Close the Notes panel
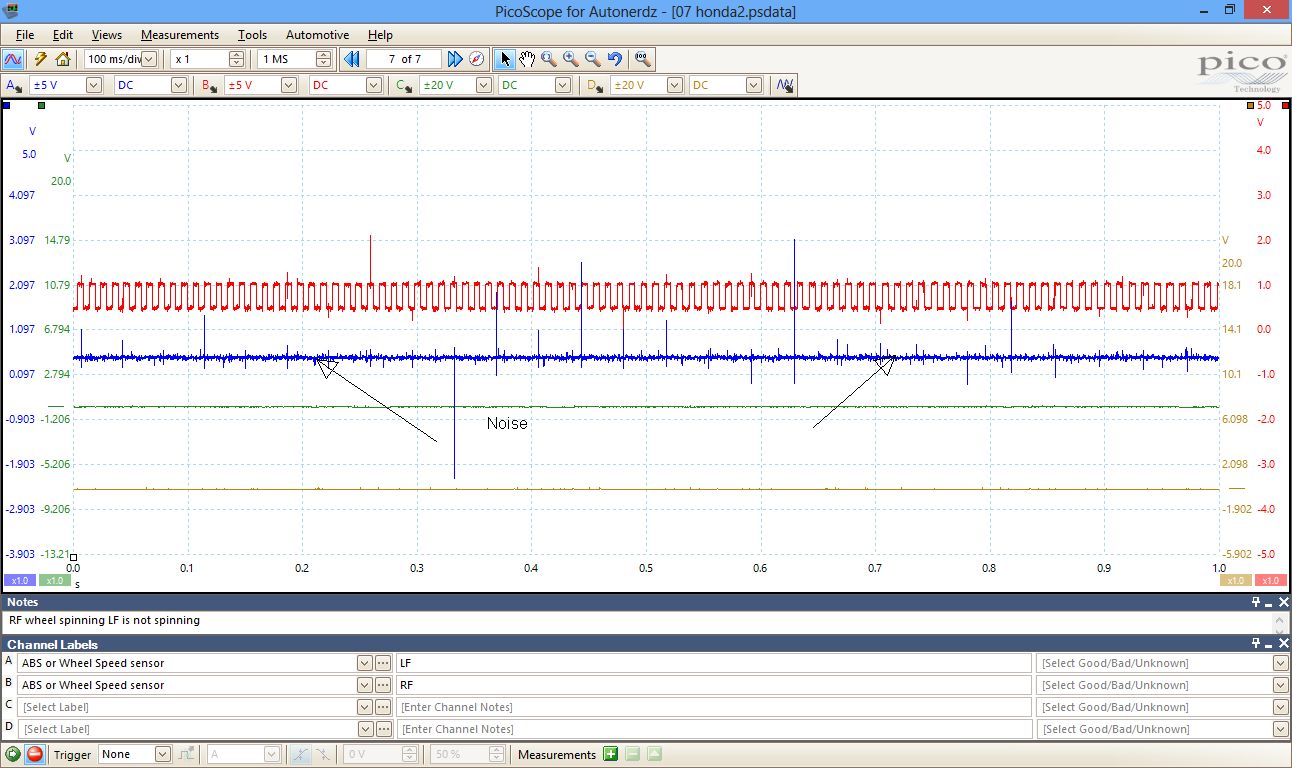Viewport: 1292px width, 768px height. coord(1284,602)
